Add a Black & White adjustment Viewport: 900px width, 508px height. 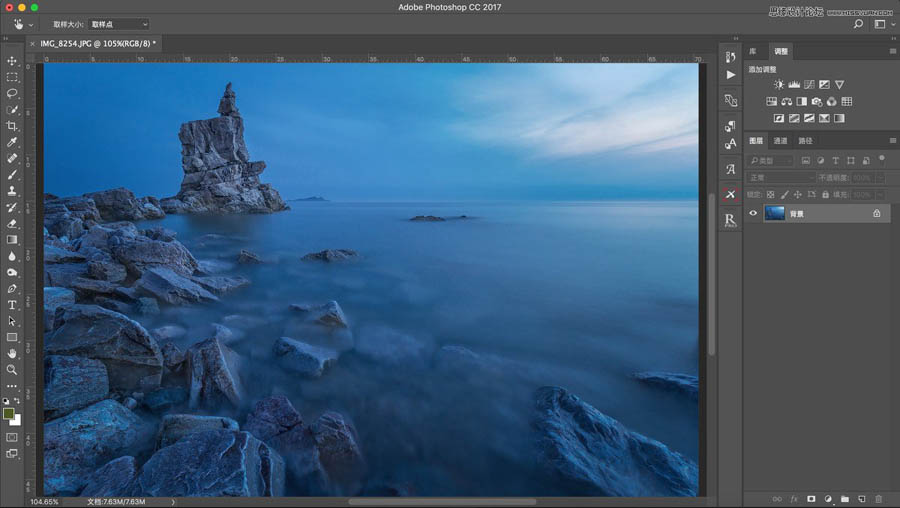click(x=801, y=102)
